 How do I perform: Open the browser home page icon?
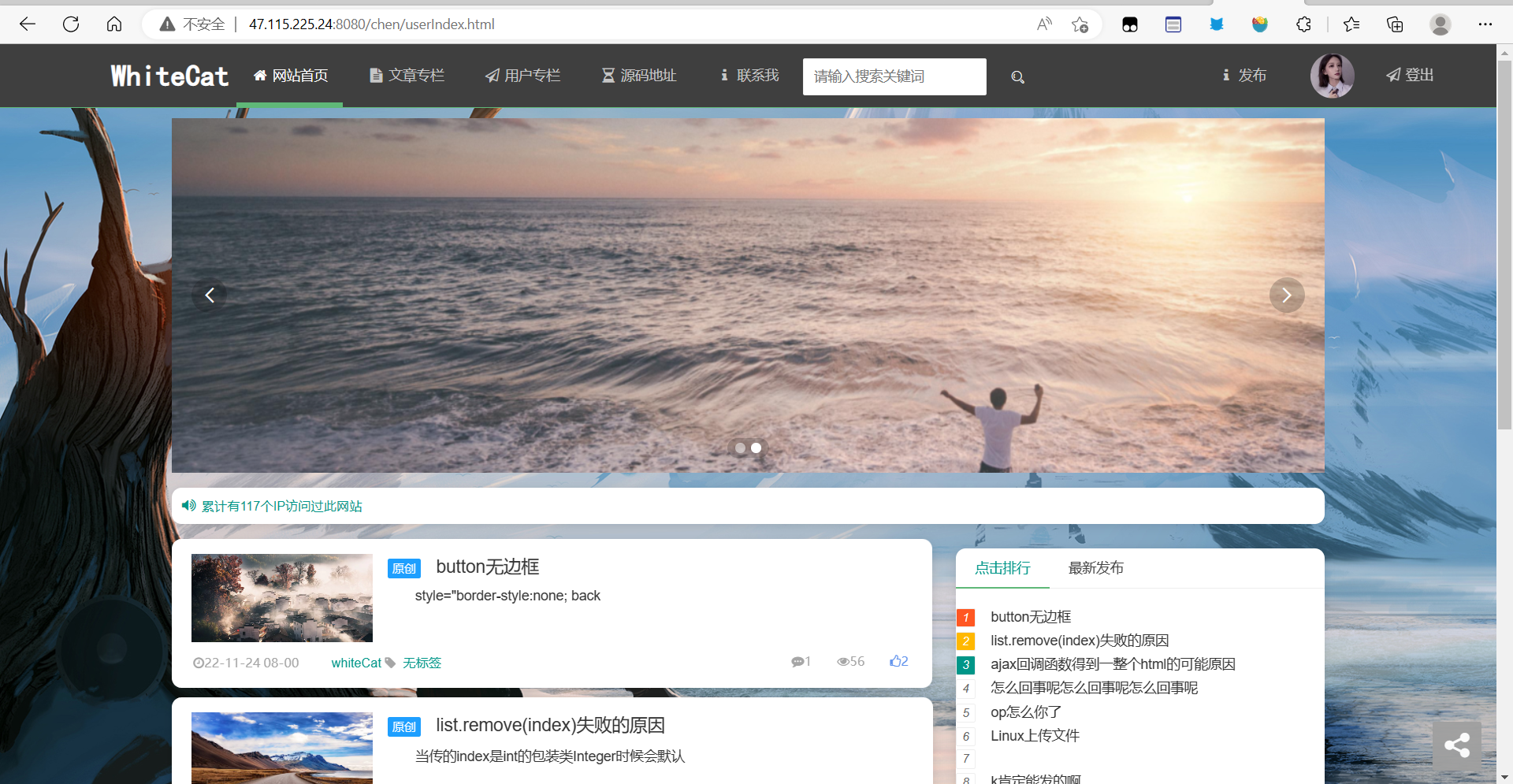tap(114, 24)
